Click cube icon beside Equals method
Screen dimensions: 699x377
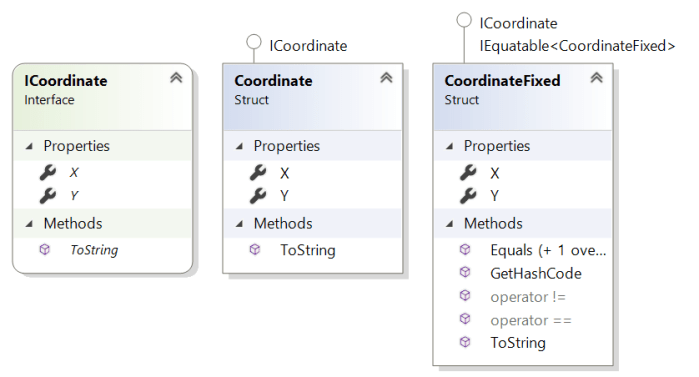465,250
